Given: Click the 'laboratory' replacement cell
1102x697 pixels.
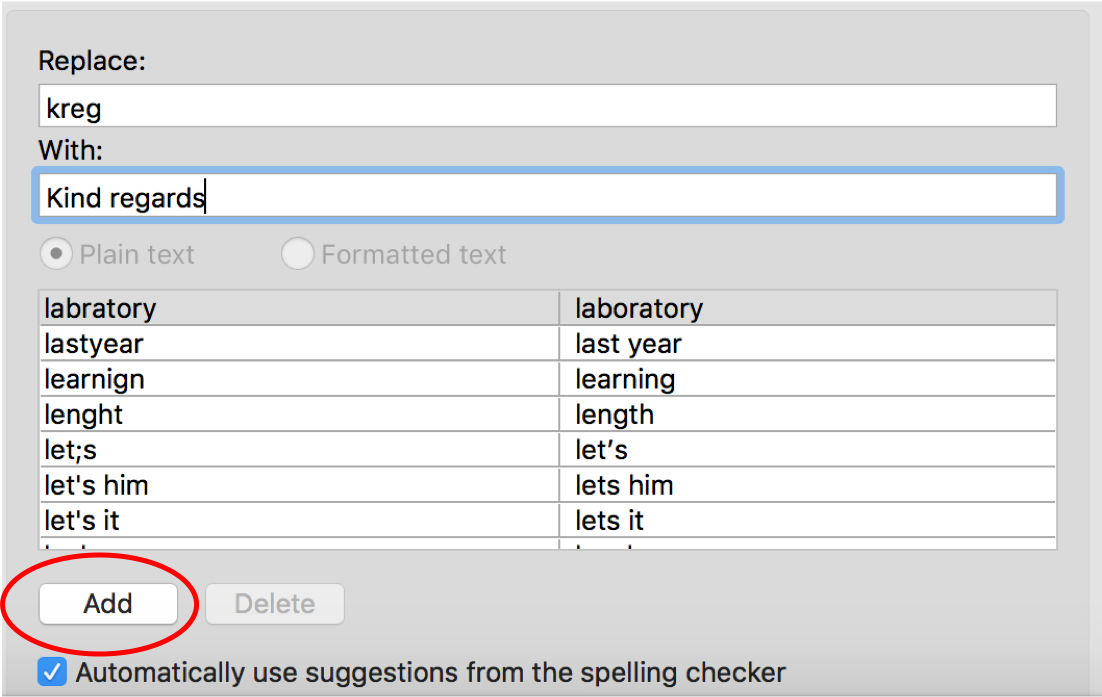Looking at the screenshot, I should click(x=639, y=308).
